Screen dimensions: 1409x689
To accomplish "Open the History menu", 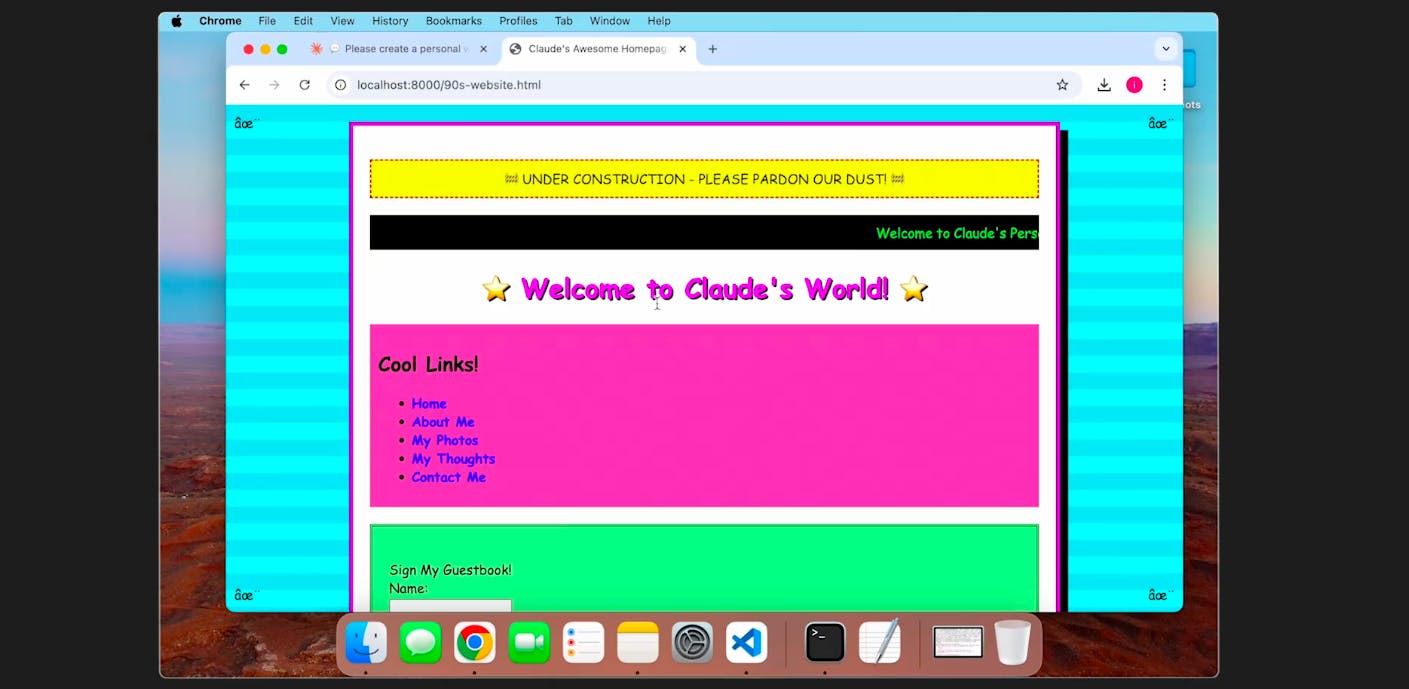I will 389,20.
